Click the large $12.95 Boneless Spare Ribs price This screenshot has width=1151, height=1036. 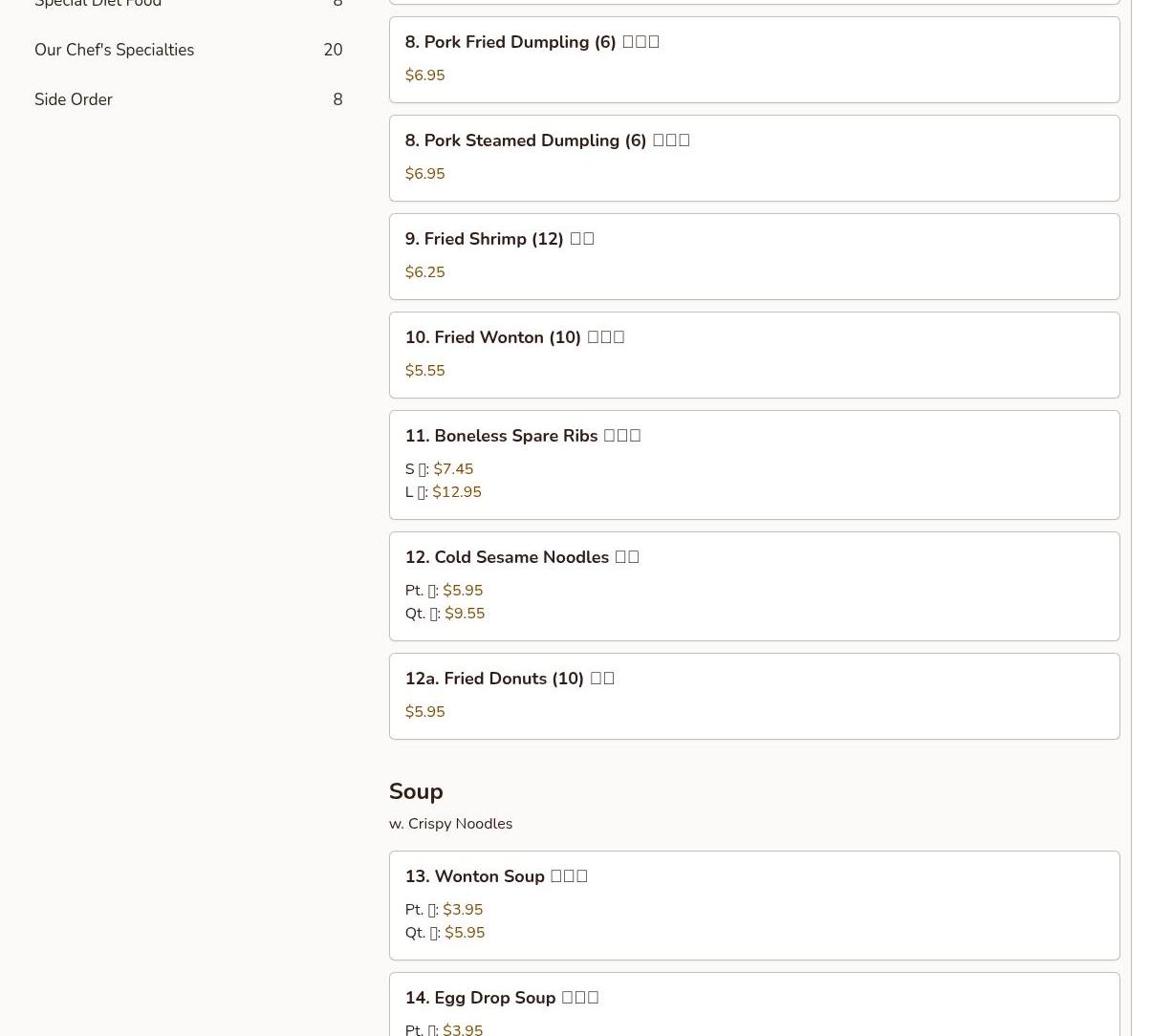click(x=457, y=492)
